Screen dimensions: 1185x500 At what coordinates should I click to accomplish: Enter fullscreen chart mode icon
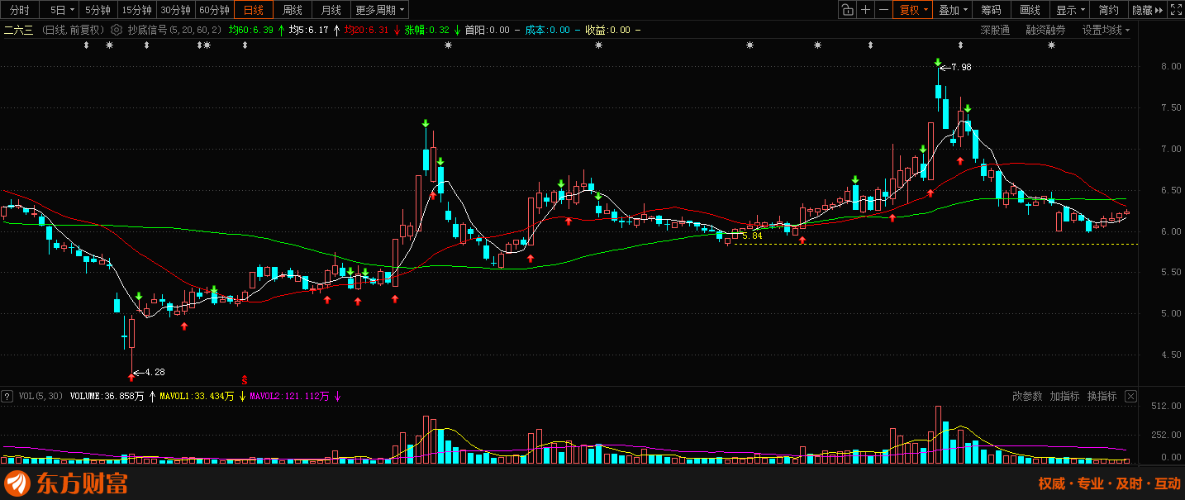tap(1176, 10)
